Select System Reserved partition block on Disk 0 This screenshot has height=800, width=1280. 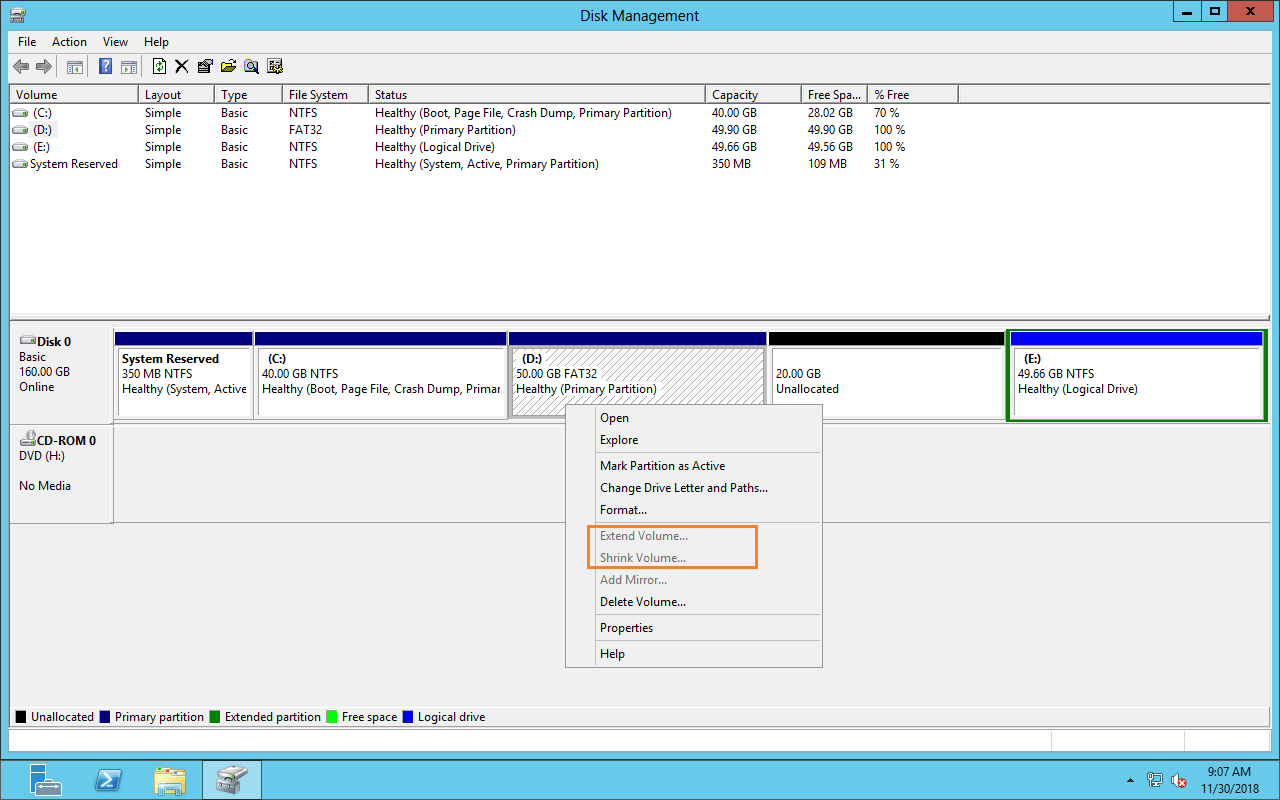pyautogui.click(x=184, y=375)
